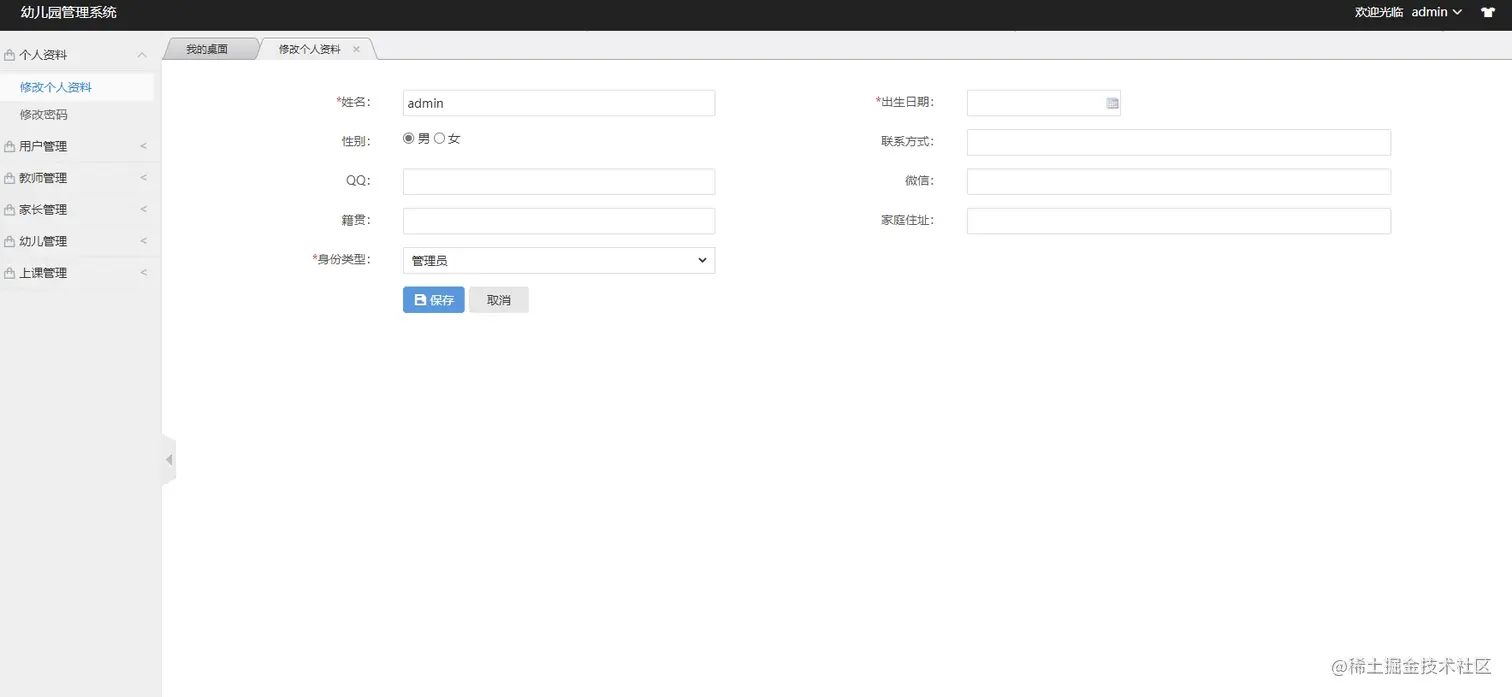
Task: Collapse the 个人资料 menu section
Action: click(x=142, y=55)
